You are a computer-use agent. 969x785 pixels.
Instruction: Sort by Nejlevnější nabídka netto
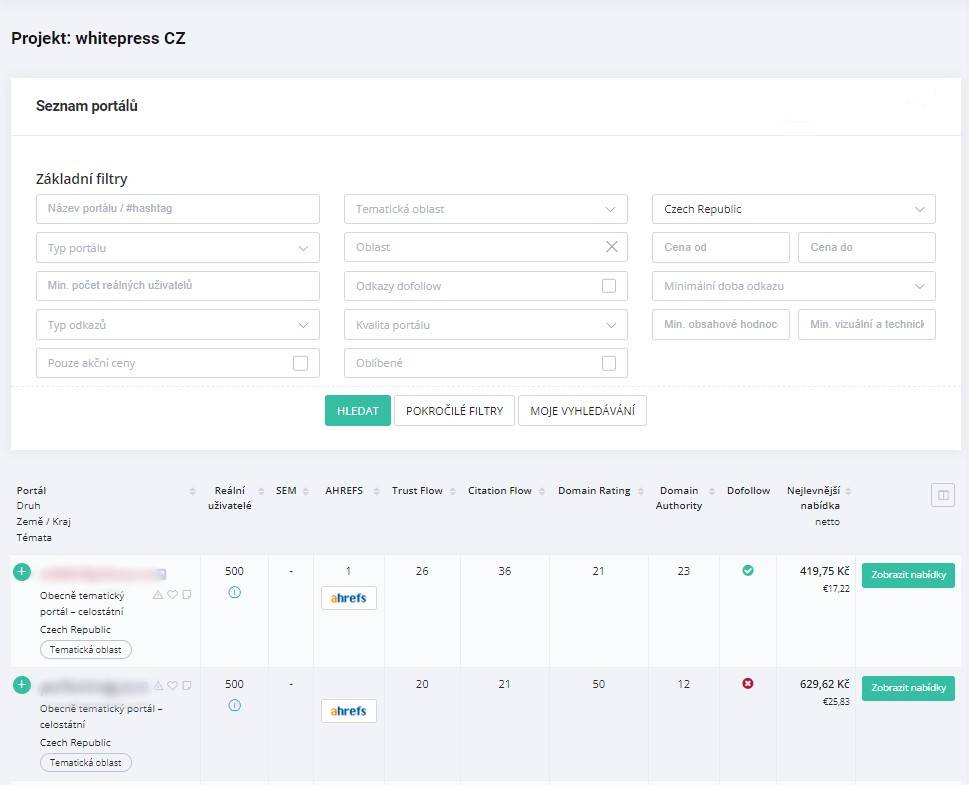click(848, 491)
